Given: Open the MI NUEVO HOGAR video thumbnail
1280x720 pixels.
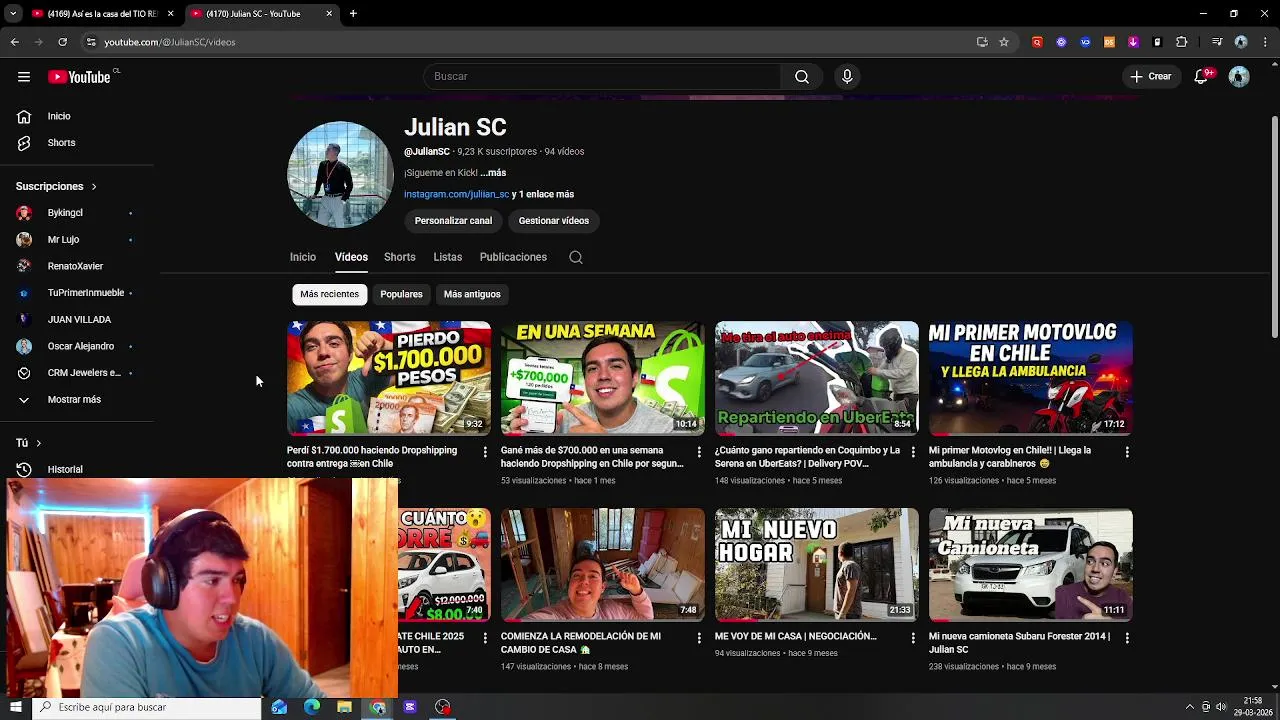Looking at the screenshot, I should pyautogui.click(x=816, y=565).
